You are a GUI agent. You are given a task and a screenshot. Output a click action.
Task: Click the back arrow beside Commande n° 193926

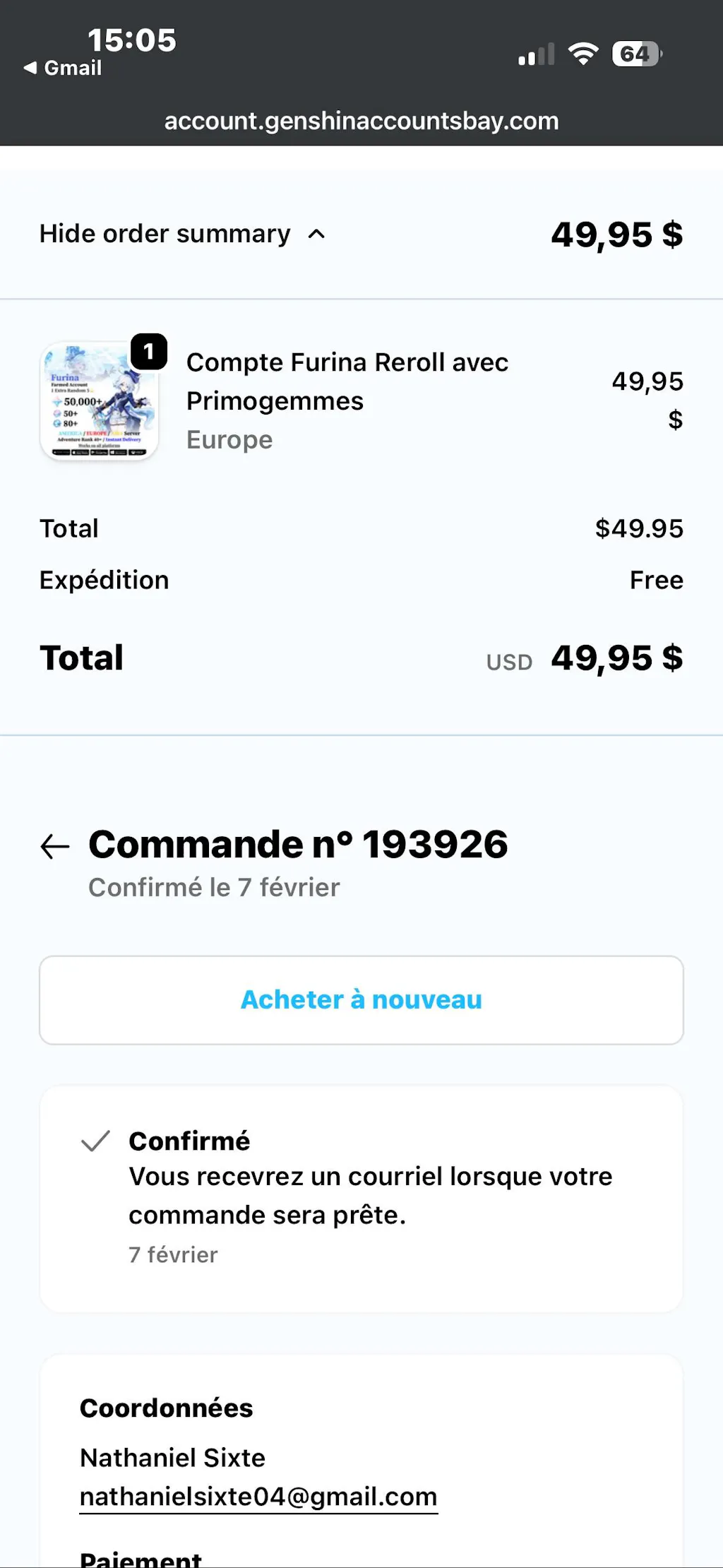55,845
